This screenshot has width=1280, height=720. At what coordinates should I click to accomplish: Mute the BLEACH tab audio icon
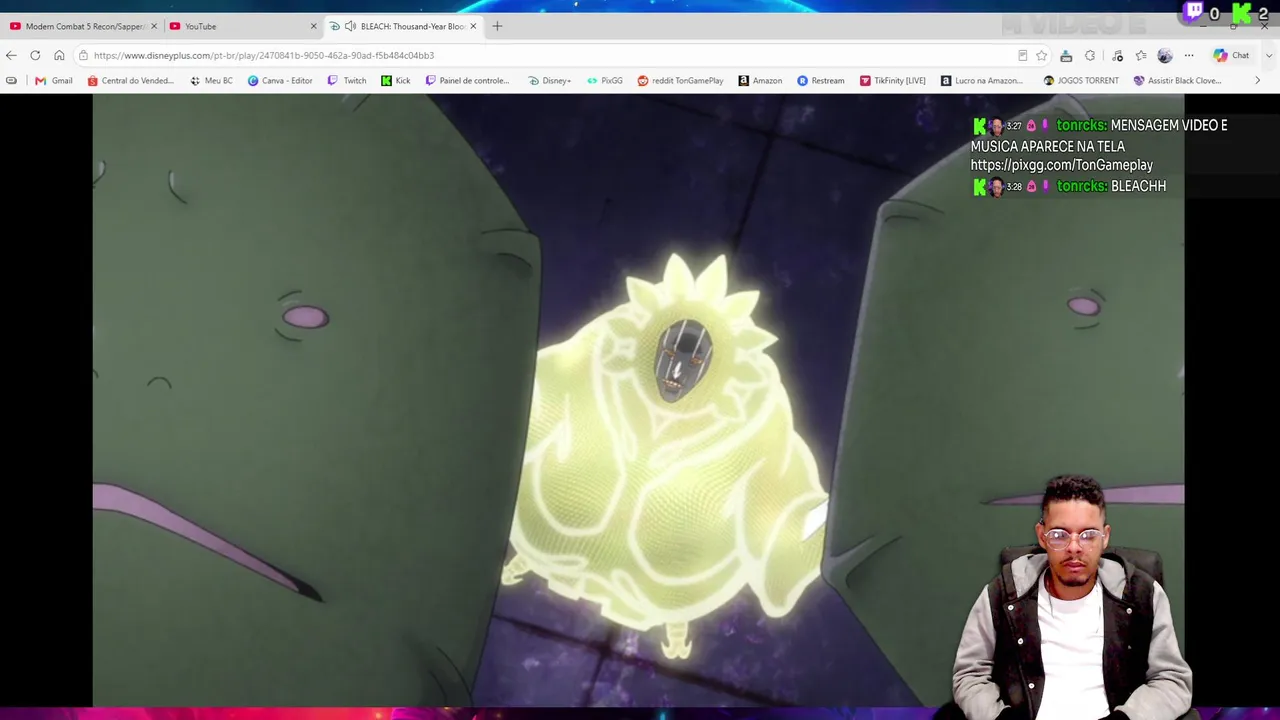click(350, 26)
